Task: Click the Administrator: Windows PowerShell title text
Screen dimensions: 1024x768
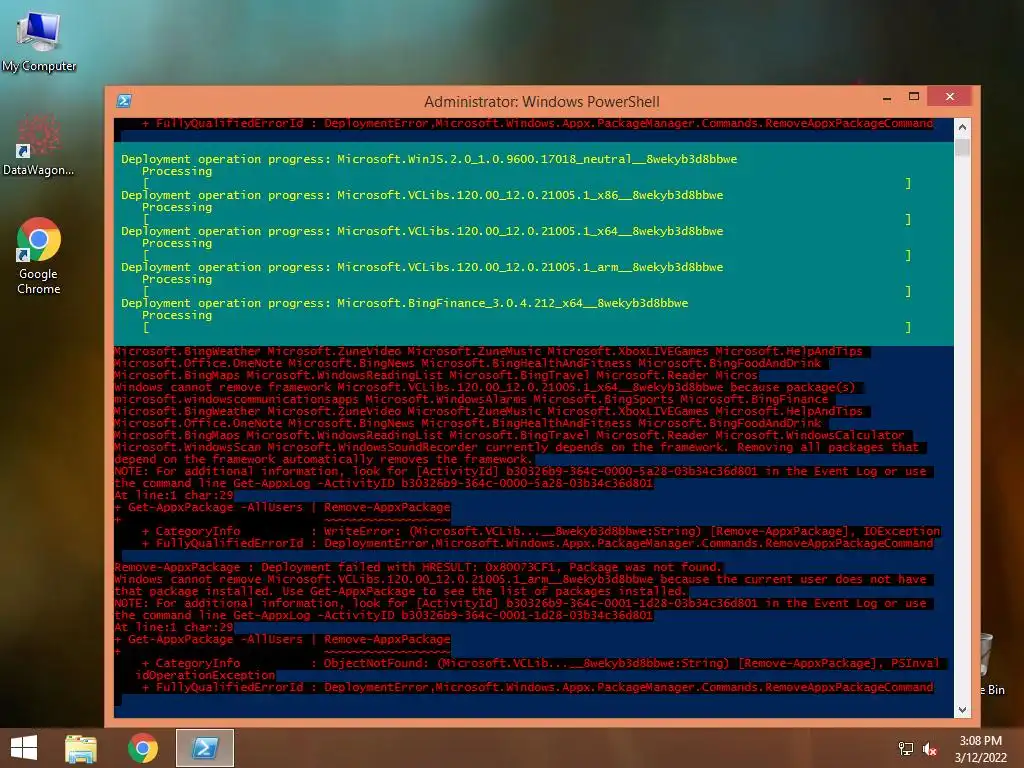Action: click(x=541, y=102)
